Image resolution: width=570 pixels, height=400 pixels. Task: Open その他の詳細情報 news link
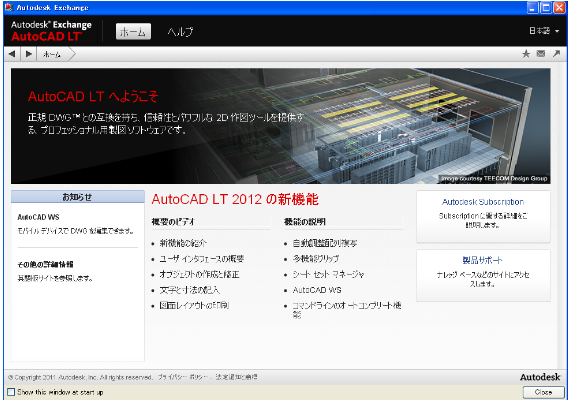tap(45, 264)
